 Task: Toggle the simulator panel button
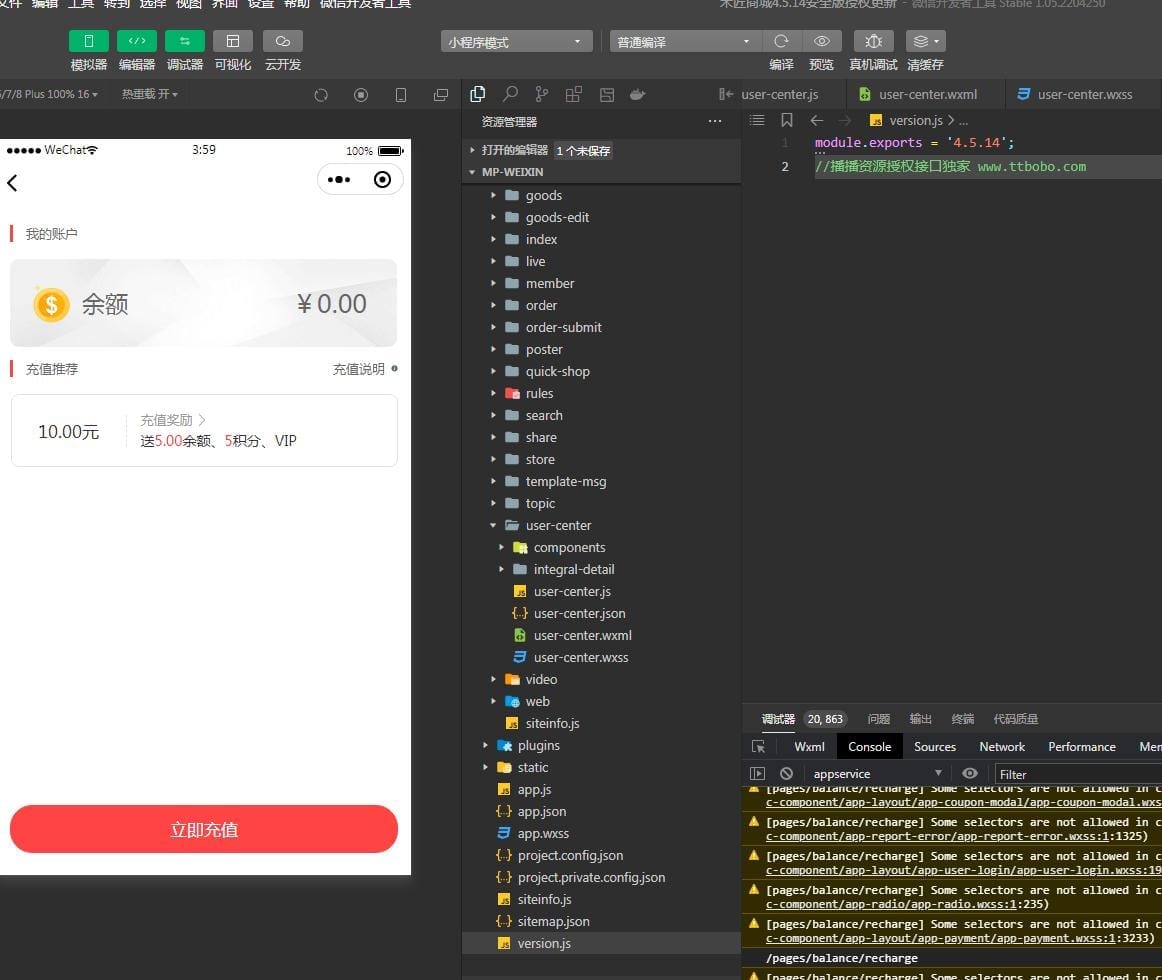click(88, 42)
